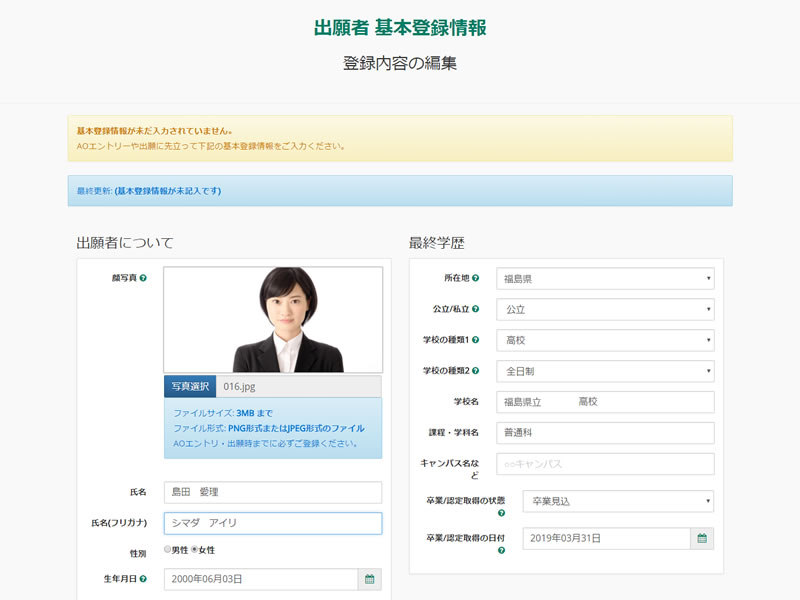Screen dimensions: 800x600
Task: Expand 所在地 dropdown showing 福島県
Action: [x=605, y=278]
